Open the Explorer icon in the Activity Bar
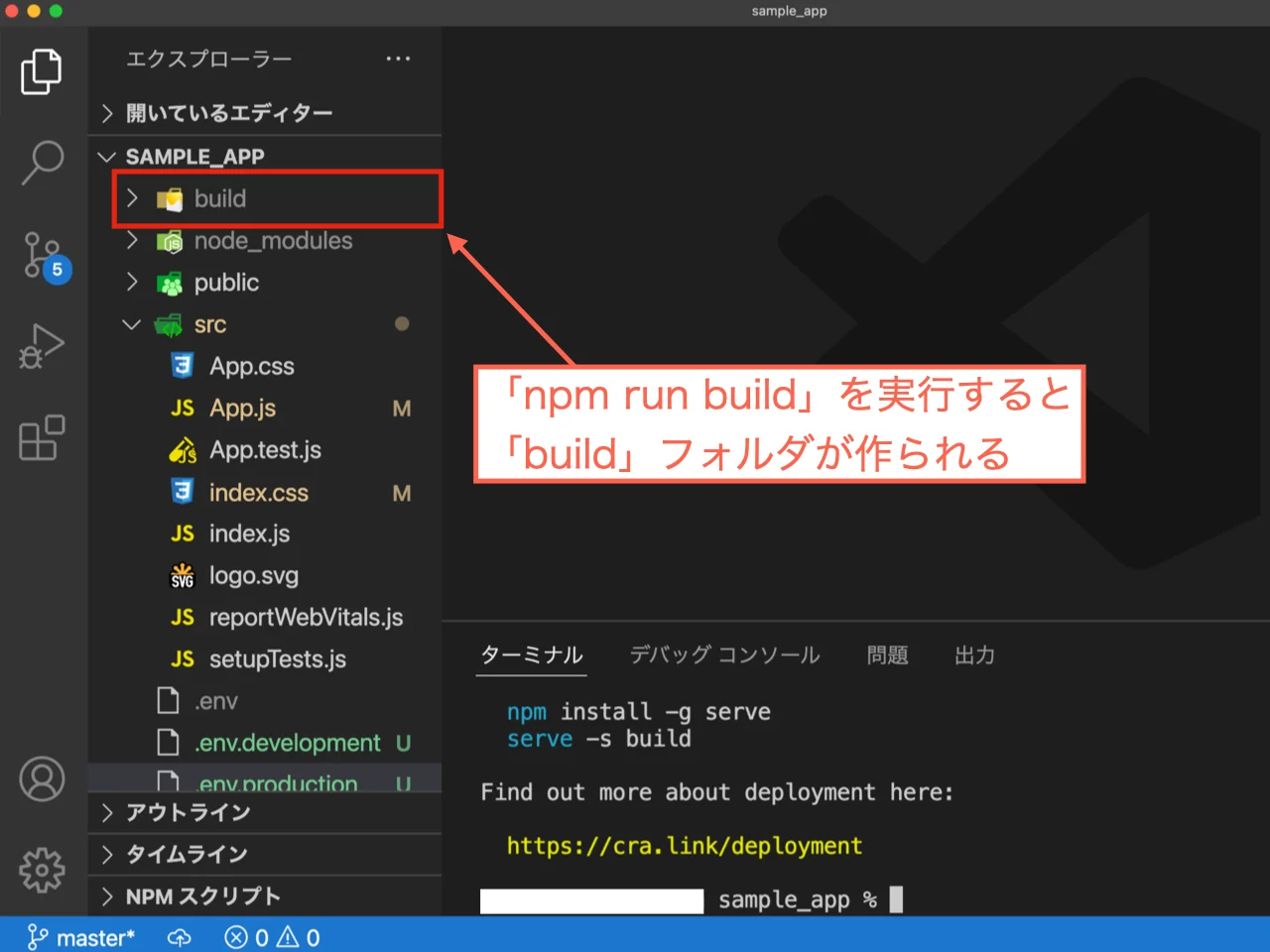Image resolution: width=1270 pixels, height=952 pixels. [42, 70]
